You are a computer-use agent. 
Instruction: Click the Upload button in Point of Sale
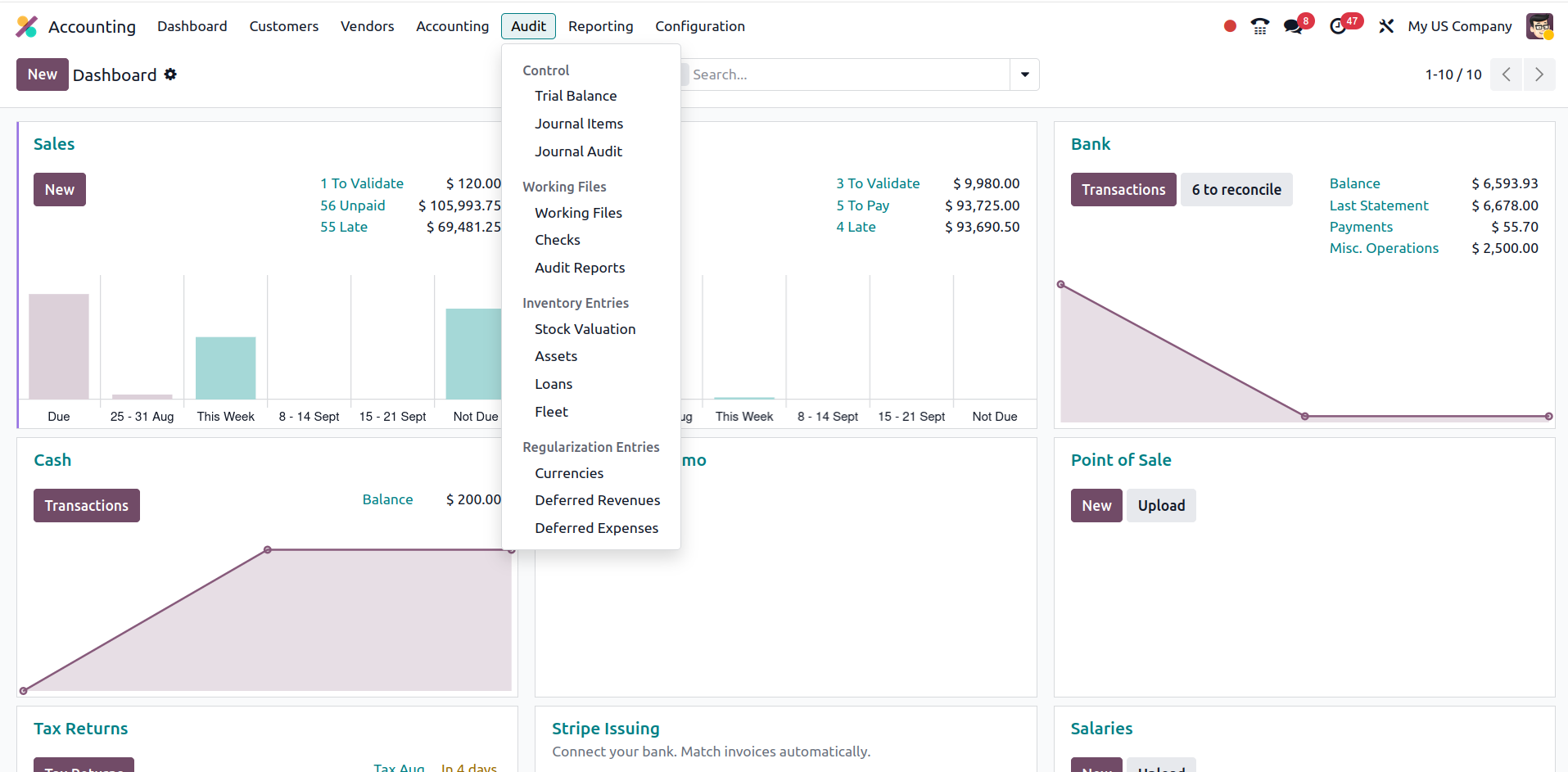pyautogui.click(x=1160, y=505)
